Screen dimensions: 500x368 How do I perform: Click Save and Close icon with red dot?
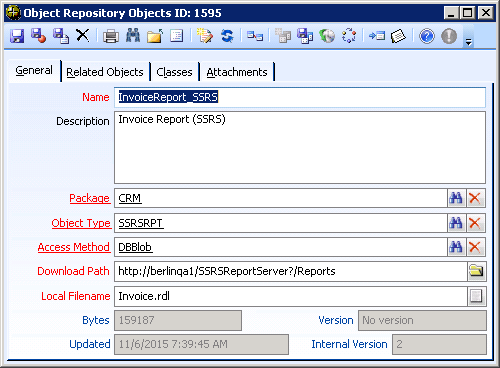38,36
